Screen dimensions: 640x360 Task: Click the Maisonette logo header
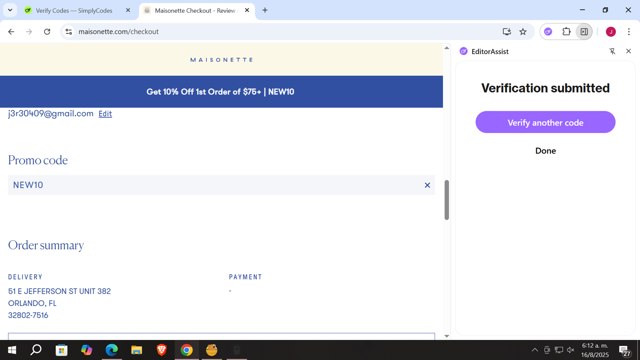tap(222, 60)
